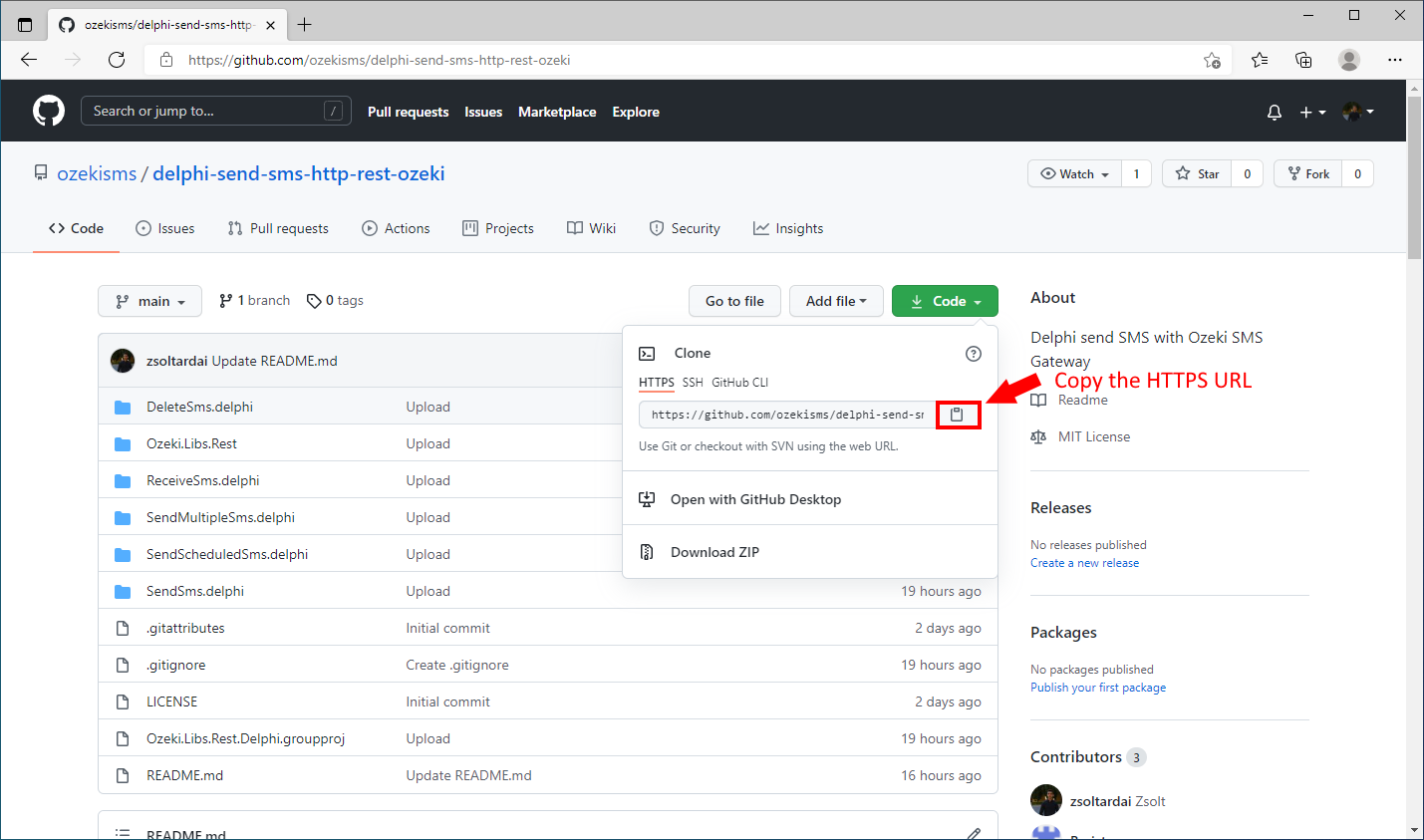Switch to the SSH clone tab

click(692, 382)
